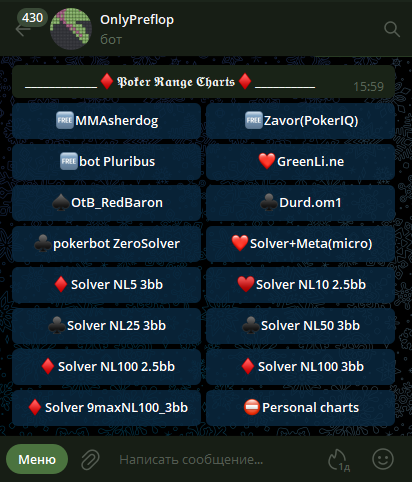This screenshot has width=412, height=482.
Task: Open Solver NL10 2.5bb chart
Action: pyautogui.click(x=300, y=285)
